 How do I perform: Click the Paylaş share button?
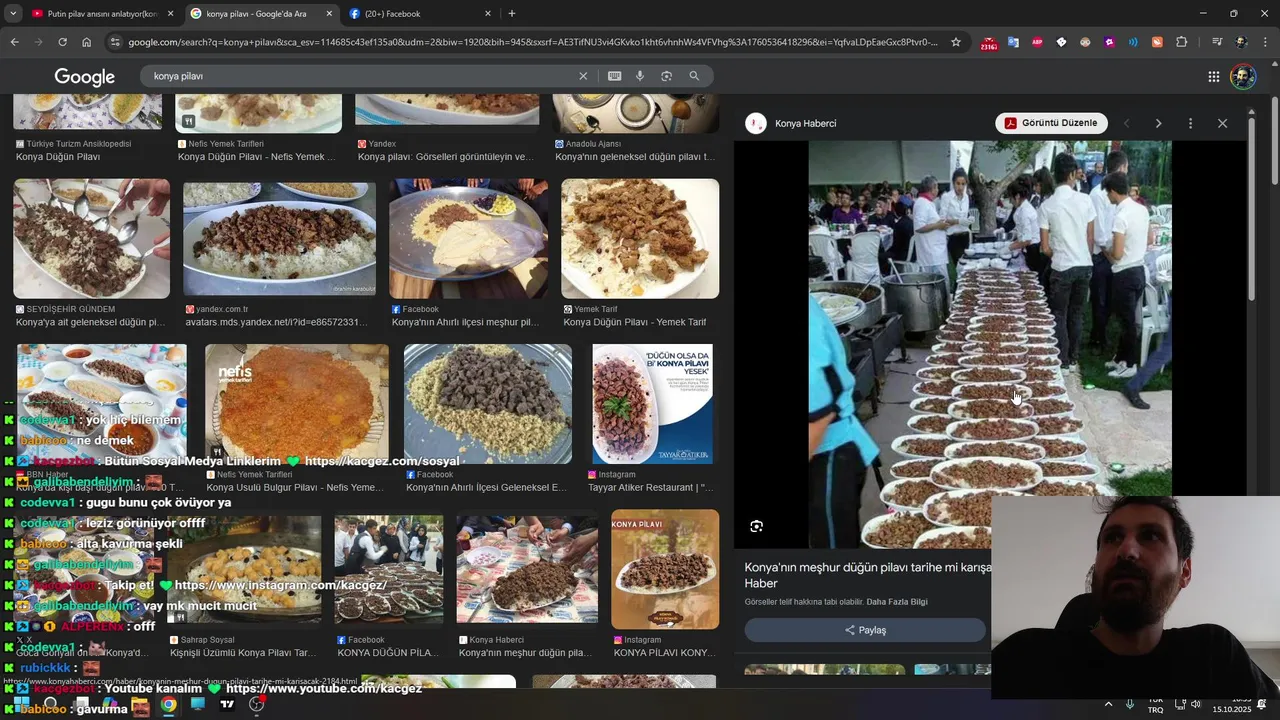click(x=865, y=630)
